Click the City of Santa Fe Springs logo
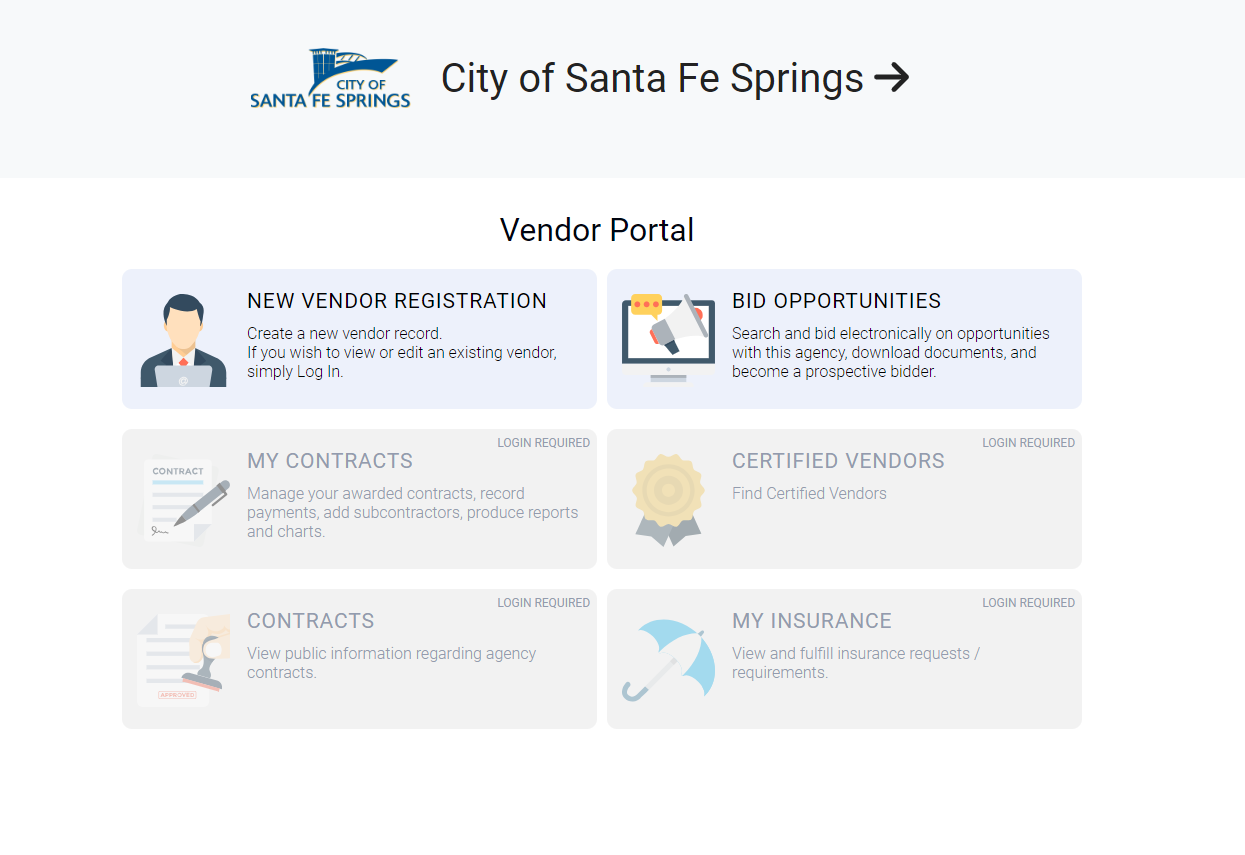The width and height of the screenshot is (1245, 855). (330, 78)
